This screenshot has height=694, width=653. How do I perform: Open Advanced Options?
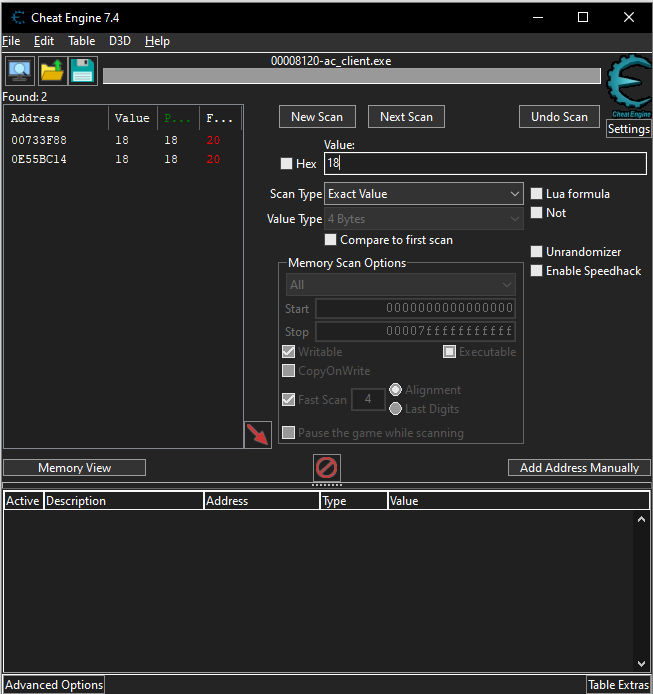[x=54, y=685]
